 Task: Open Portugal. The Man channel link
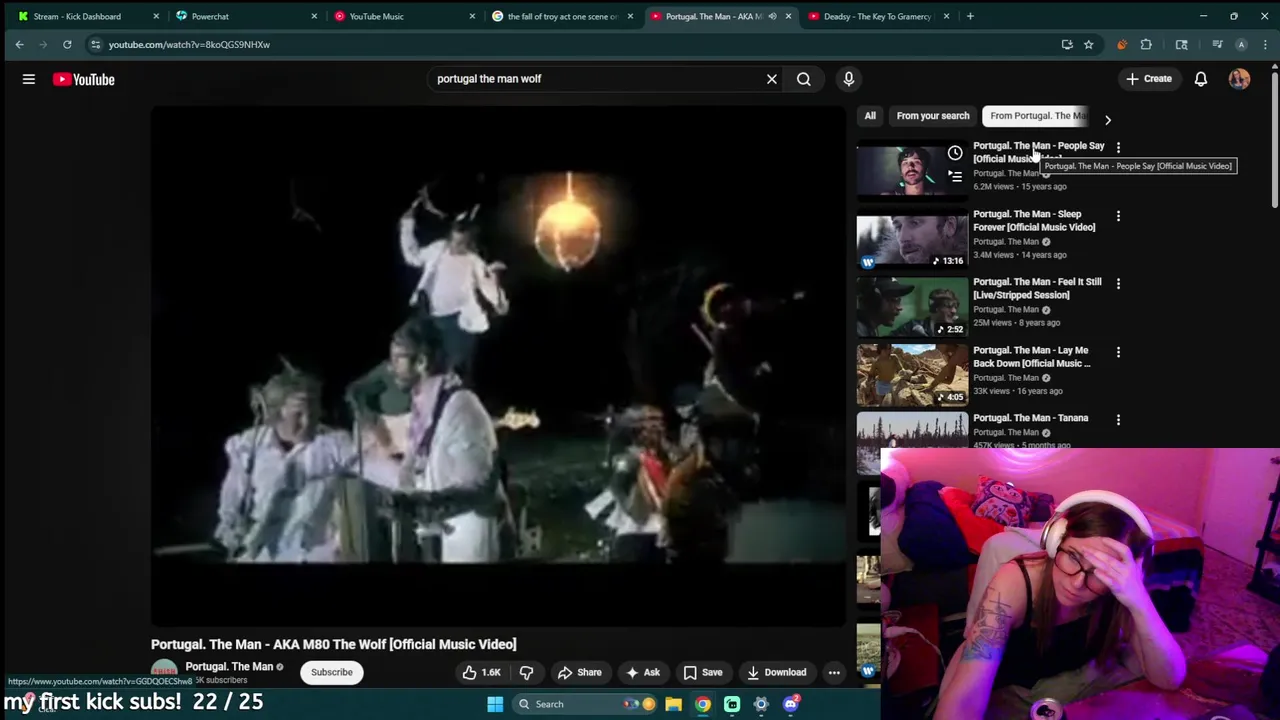coord(229,667)
